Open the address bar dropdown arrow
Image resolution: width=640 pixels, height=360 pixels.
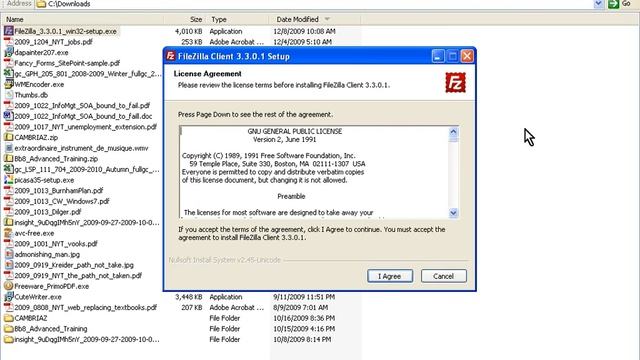coord(598,4)
